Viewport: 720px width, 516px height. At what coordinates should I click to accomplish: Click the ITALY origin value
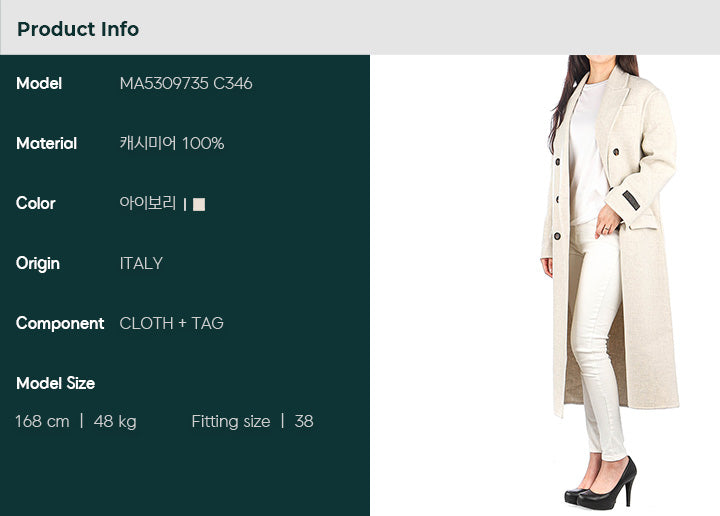click(141, 264)
